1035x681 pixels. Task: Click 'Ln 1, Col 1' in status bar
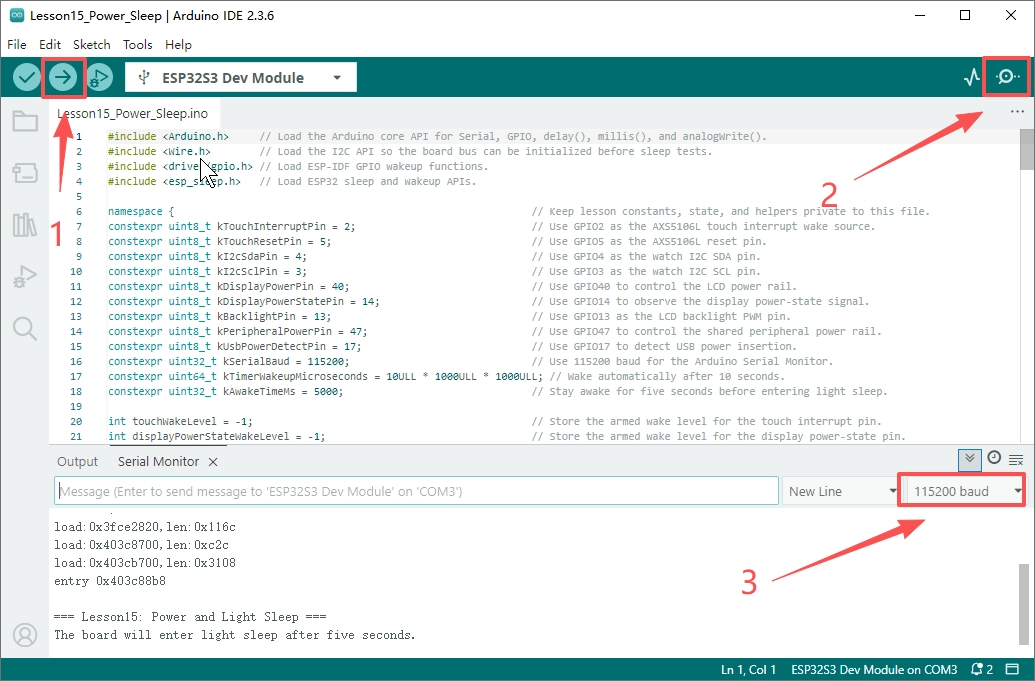click(x=749, y=669)
